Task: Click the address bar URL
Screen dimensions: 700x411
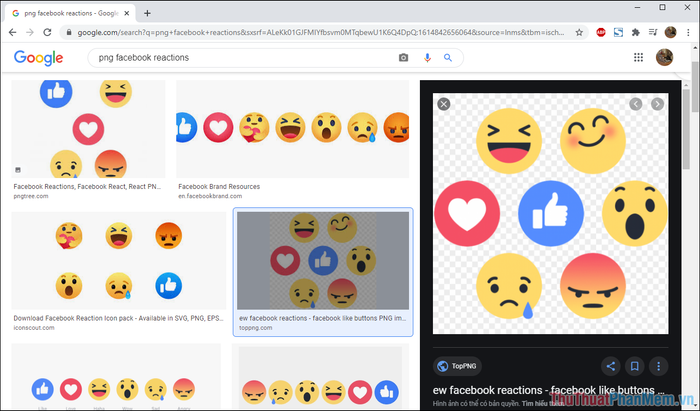Action: (x=321, y=32)
